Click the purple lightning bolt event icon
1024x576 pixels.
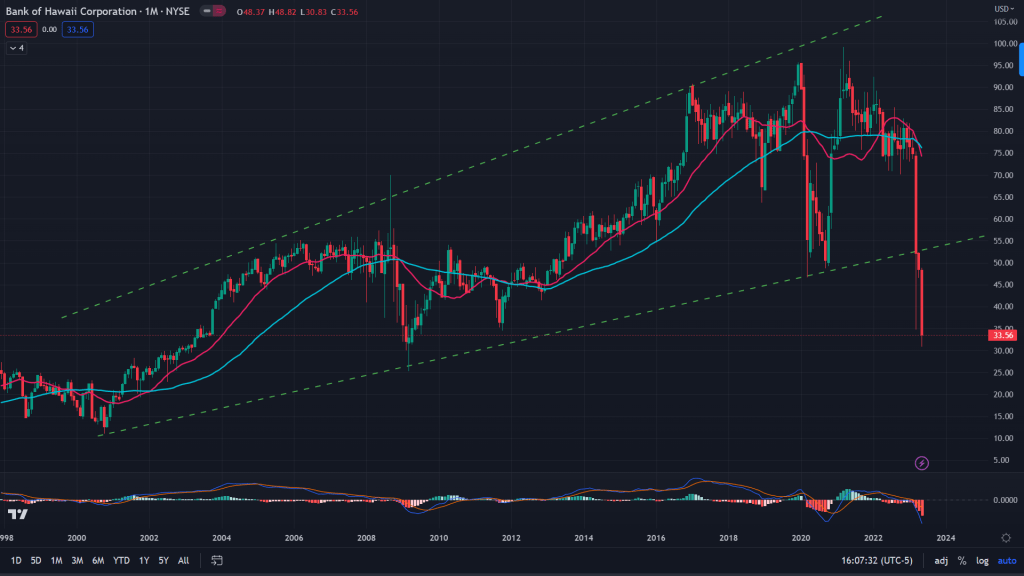tap(922, 463)
